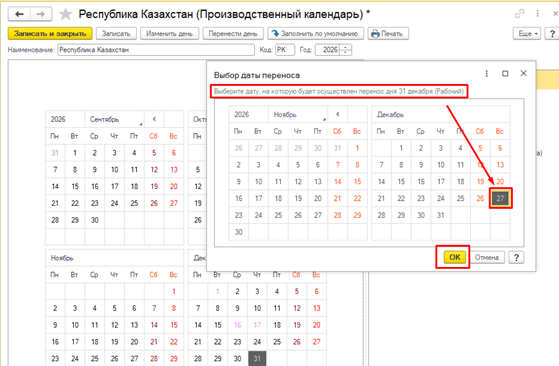The width and height of the screenshot is (559, 366).
Task: Select December 16 in main calendar
Action: [x=237, y=325]
